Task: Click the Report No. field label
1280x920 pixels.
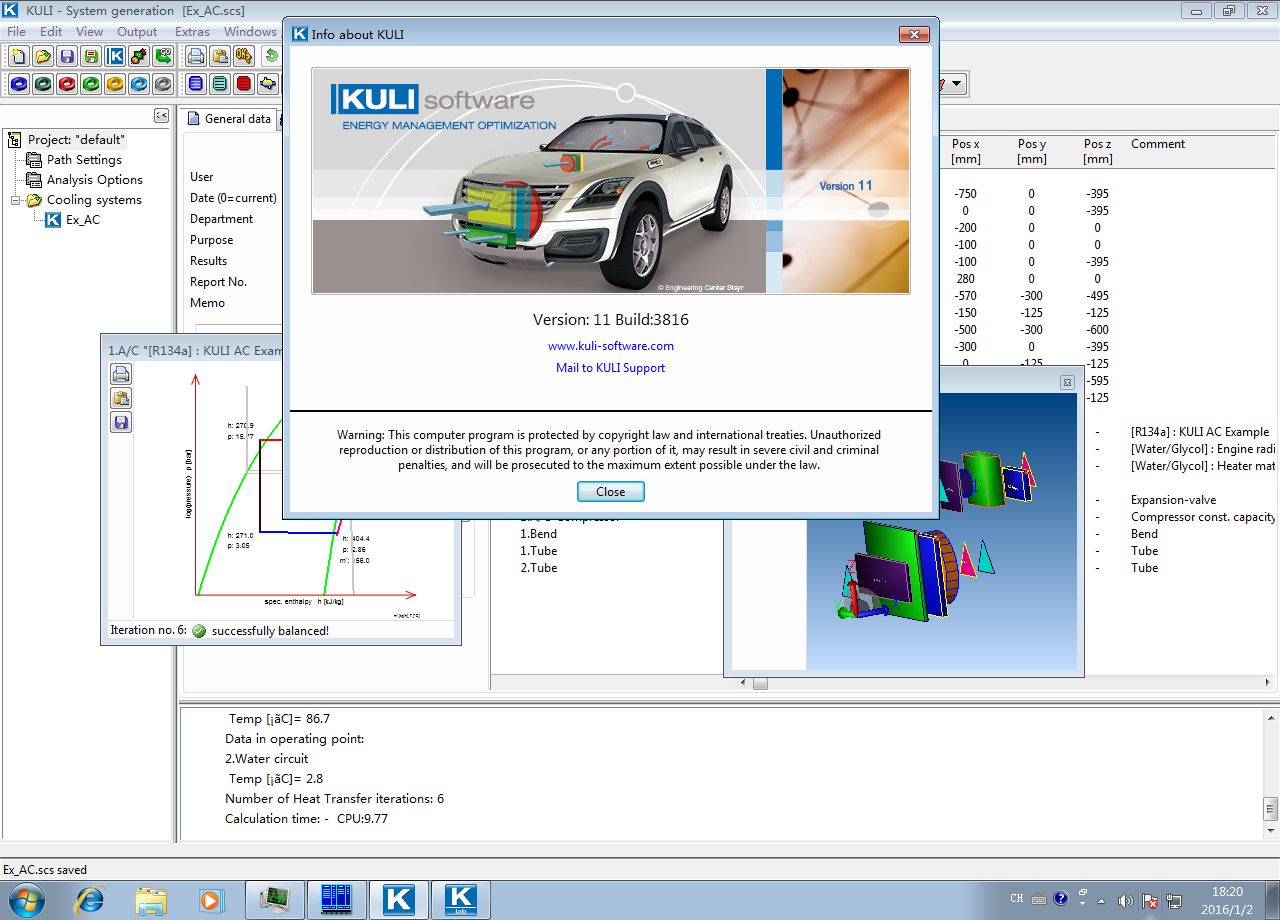Action: click(x=218, y=282)
